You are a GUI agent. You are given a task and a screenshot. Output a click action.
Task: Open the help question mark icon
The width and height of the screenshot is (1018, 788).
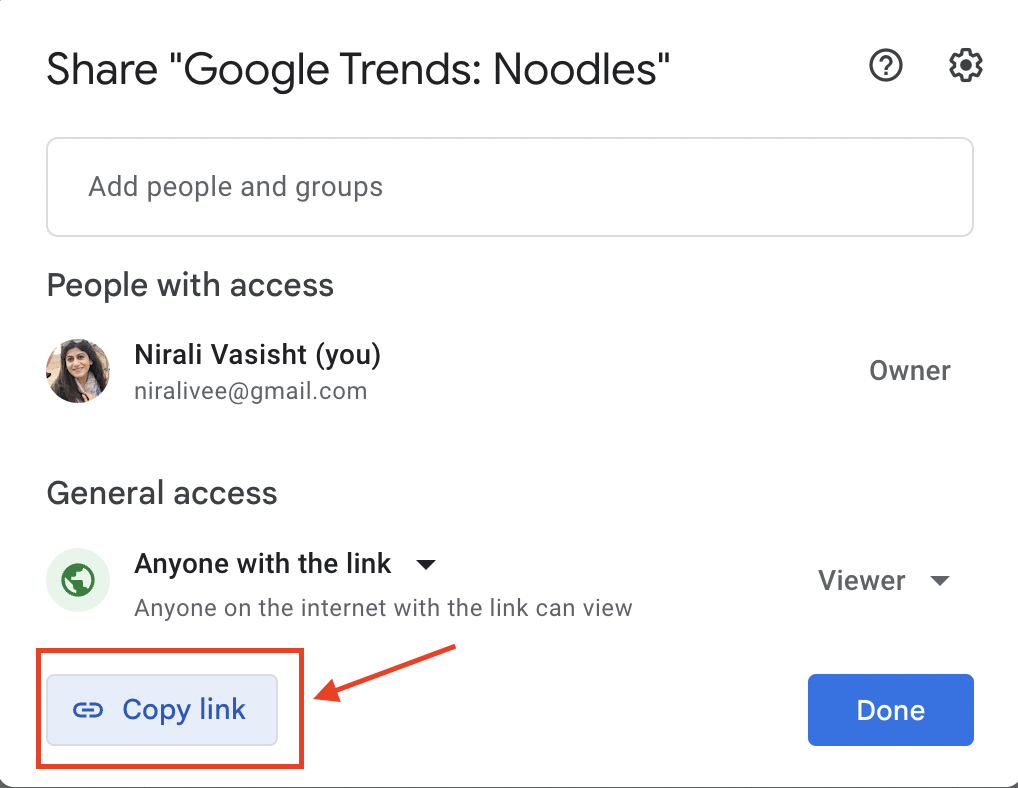coord(886,66)
